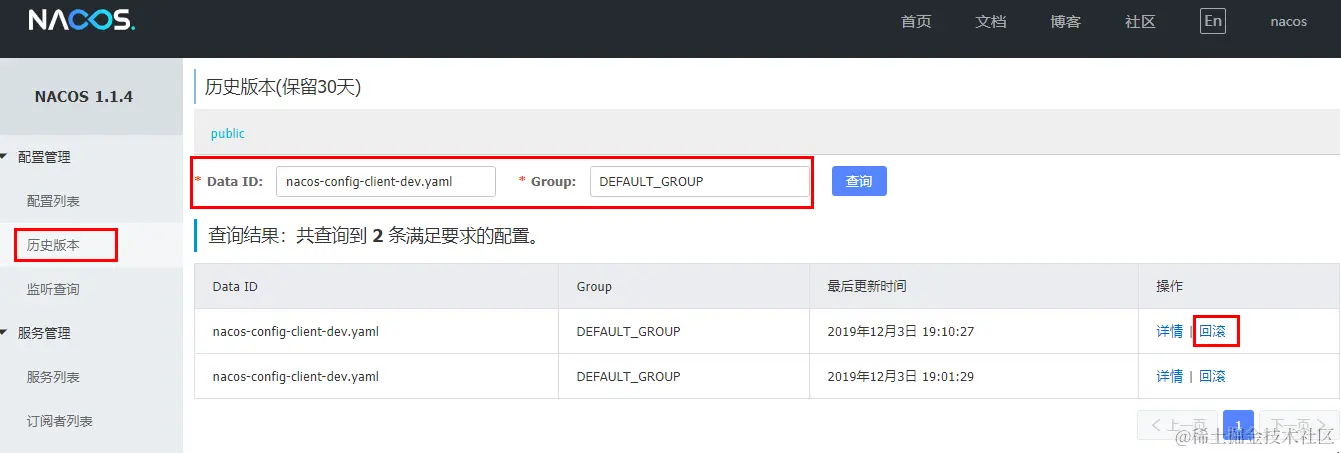1341x453 pixels.
Task: Click the 查询 query button
Action: tap(859, 181)
